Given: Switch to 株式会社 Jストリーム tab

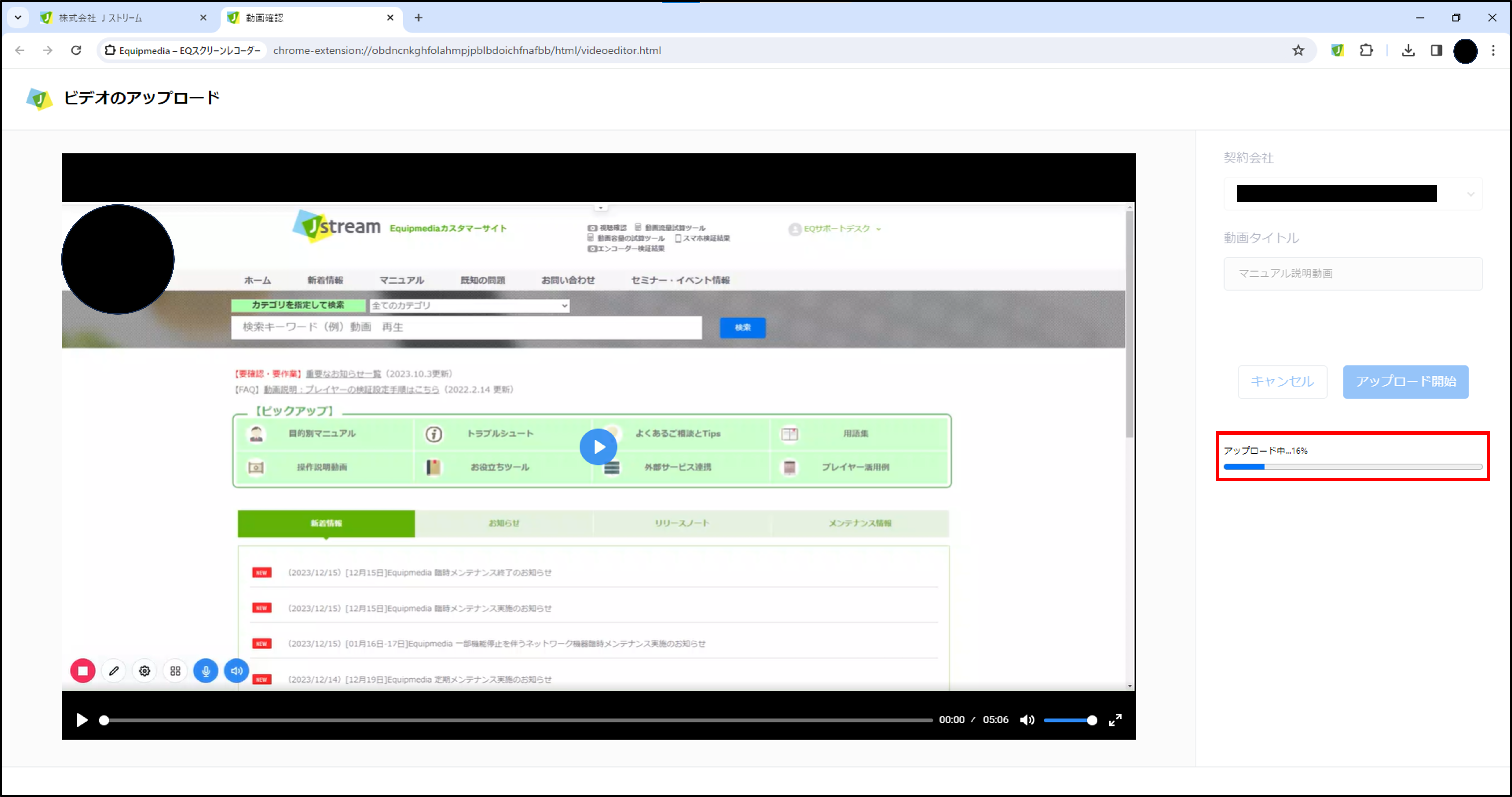Looking at the screenshot, I should 123,18.
